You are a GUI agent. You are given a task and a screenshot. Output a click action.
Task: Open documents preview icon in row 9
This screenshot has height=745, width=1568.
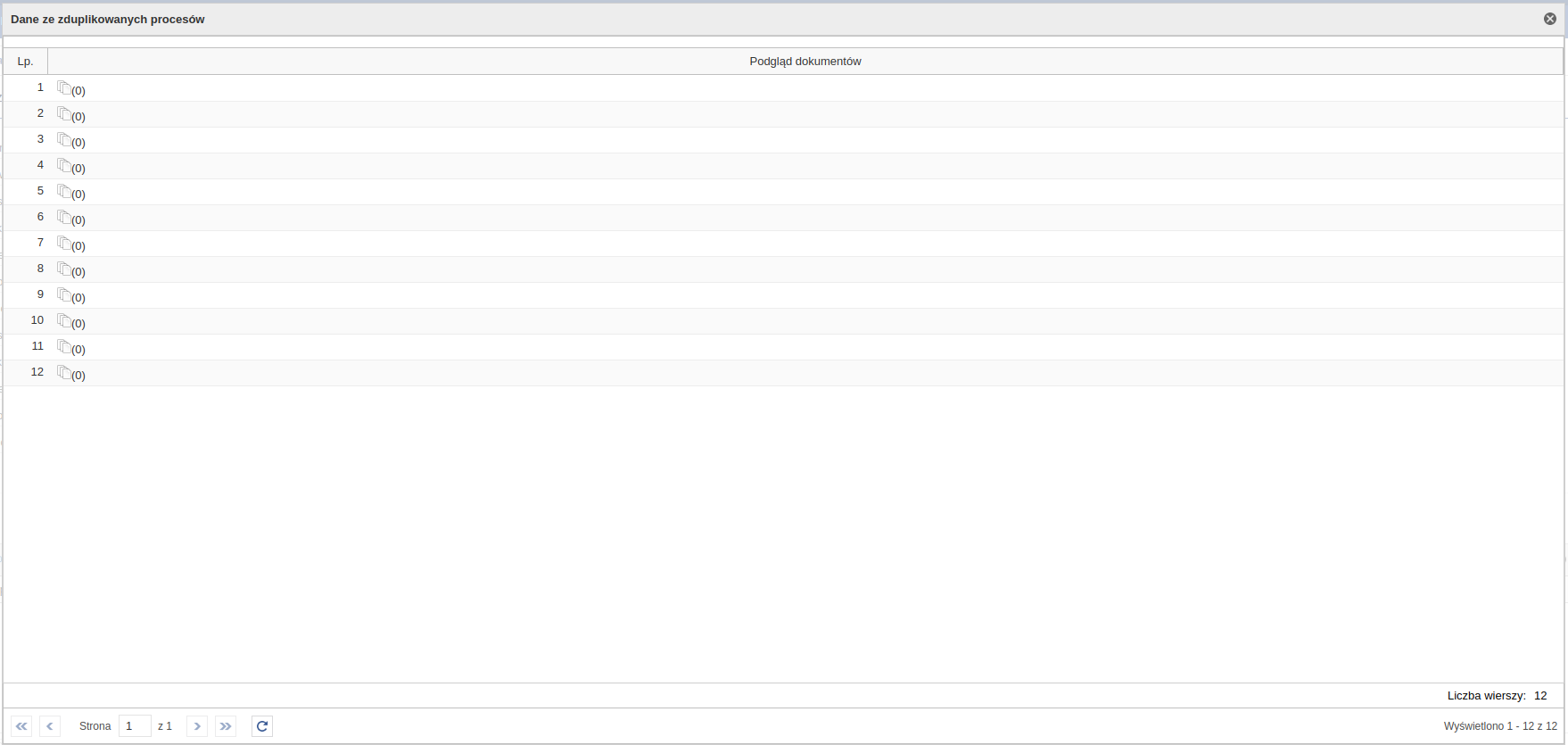click(x=64, y=294)
